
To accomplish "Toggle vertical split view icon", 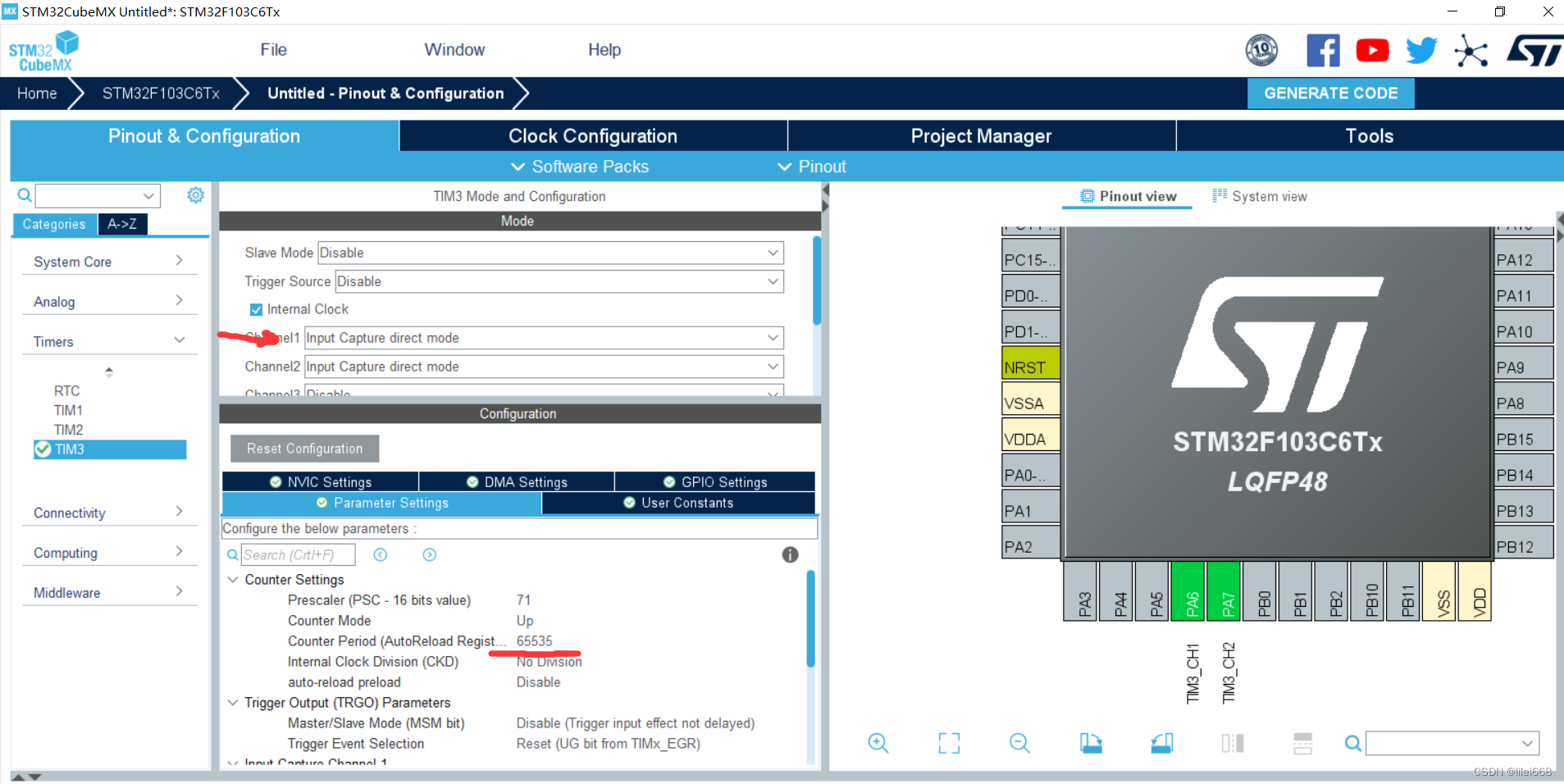I will pos(1233,743).
